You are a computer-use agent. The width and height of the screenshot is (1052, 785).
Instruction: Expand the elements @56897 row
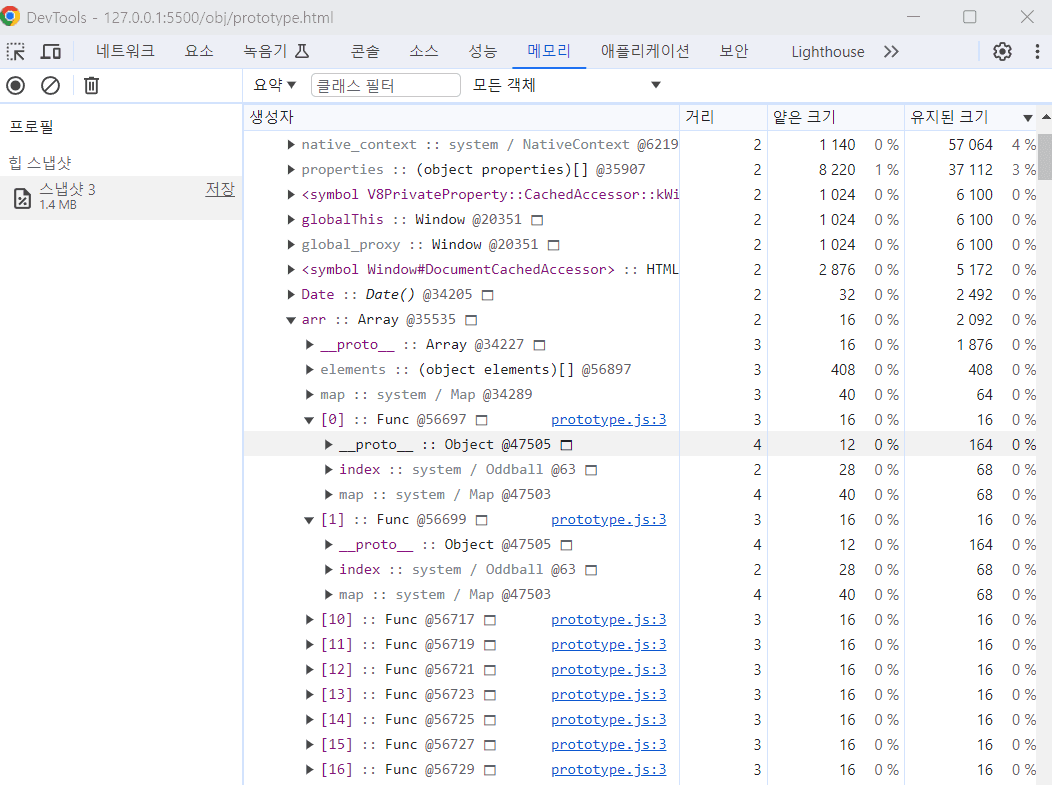(309, 370)
